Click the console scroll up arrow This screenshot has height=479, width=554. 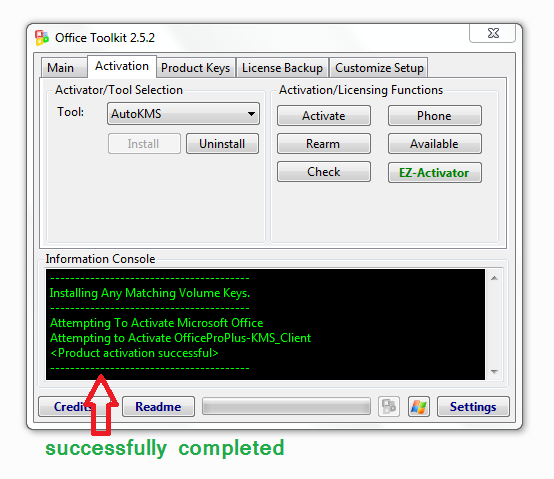494,278
